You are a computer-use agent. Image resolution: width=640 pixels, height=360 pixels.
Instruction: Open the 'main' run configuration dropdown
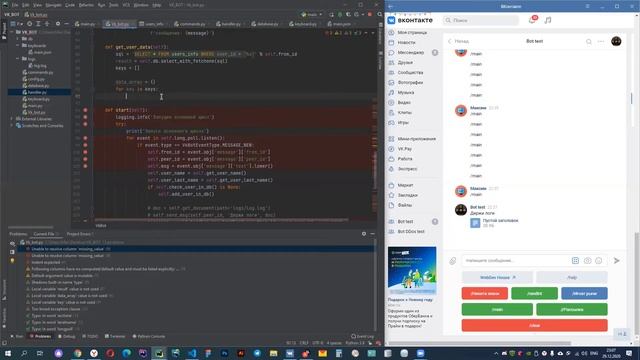pos(311,14)
